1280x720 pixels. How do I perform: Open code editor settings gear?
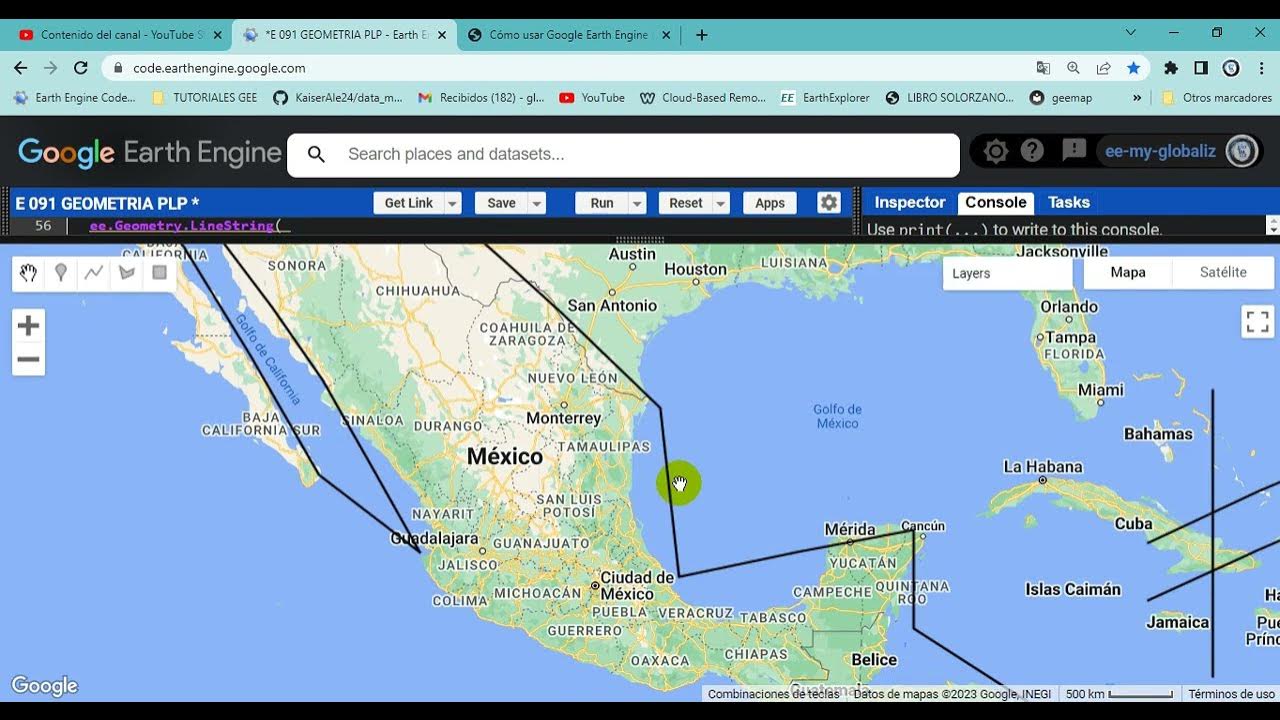tap(829, 203)
